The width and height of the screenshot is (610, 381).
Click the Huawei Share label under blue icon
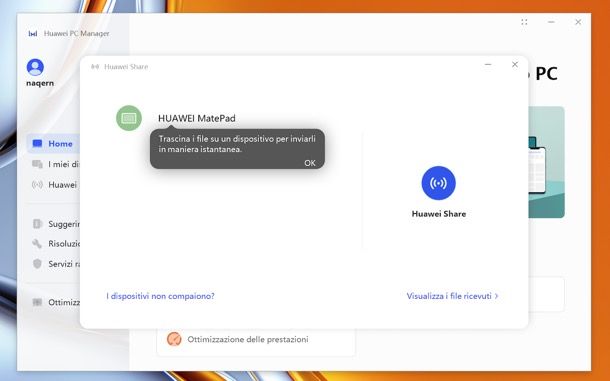point(439,214)
